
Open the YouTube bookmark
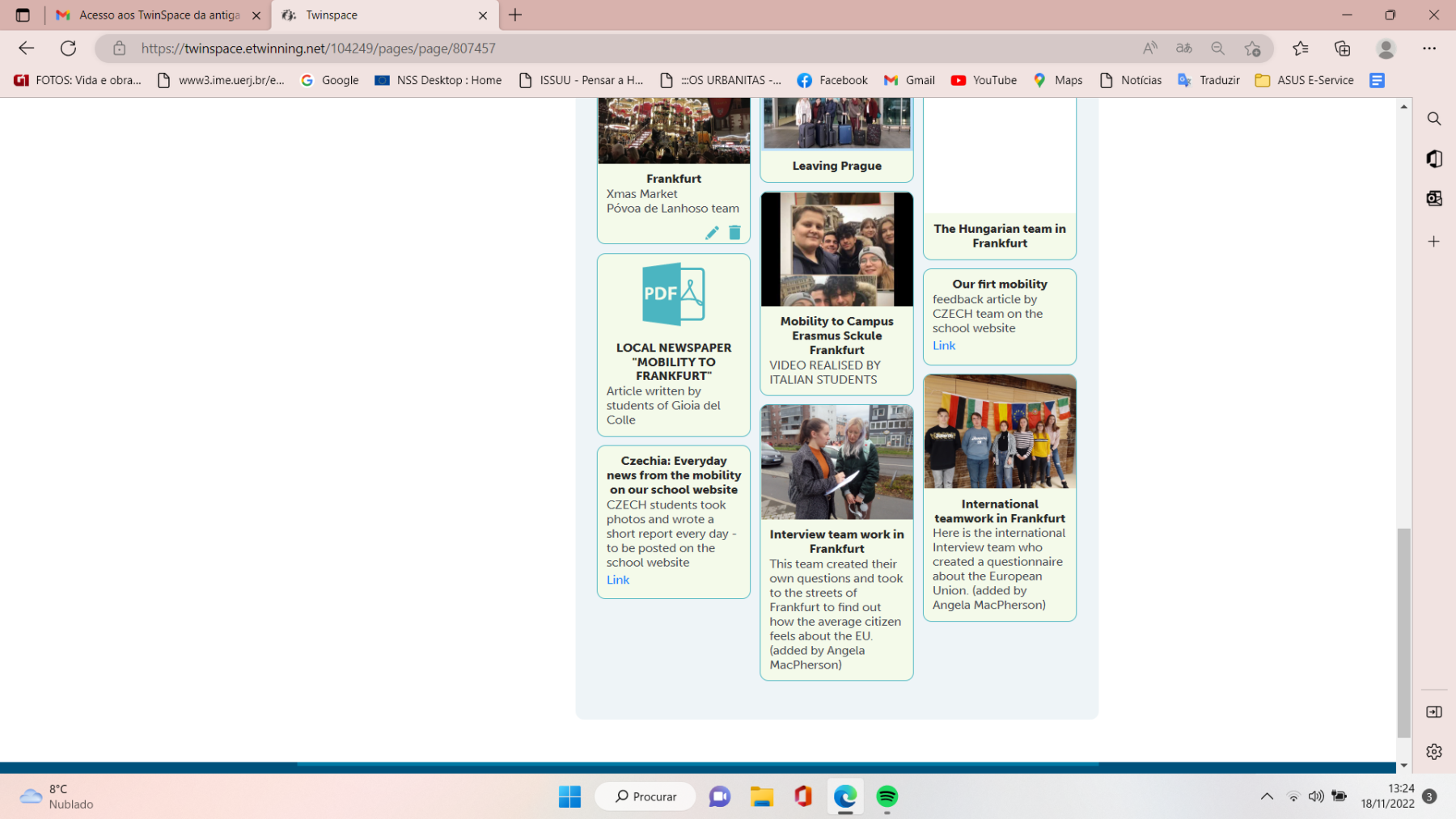pos(984,80)
